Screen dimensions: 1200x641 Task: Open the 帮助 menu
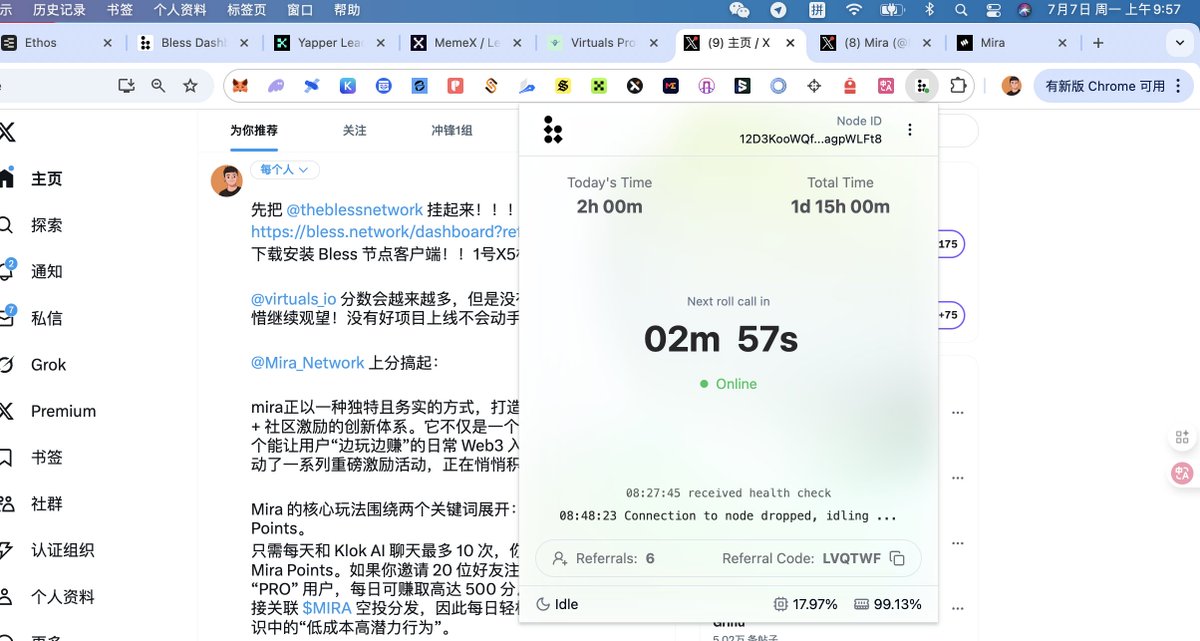click(x=347, y=10)
